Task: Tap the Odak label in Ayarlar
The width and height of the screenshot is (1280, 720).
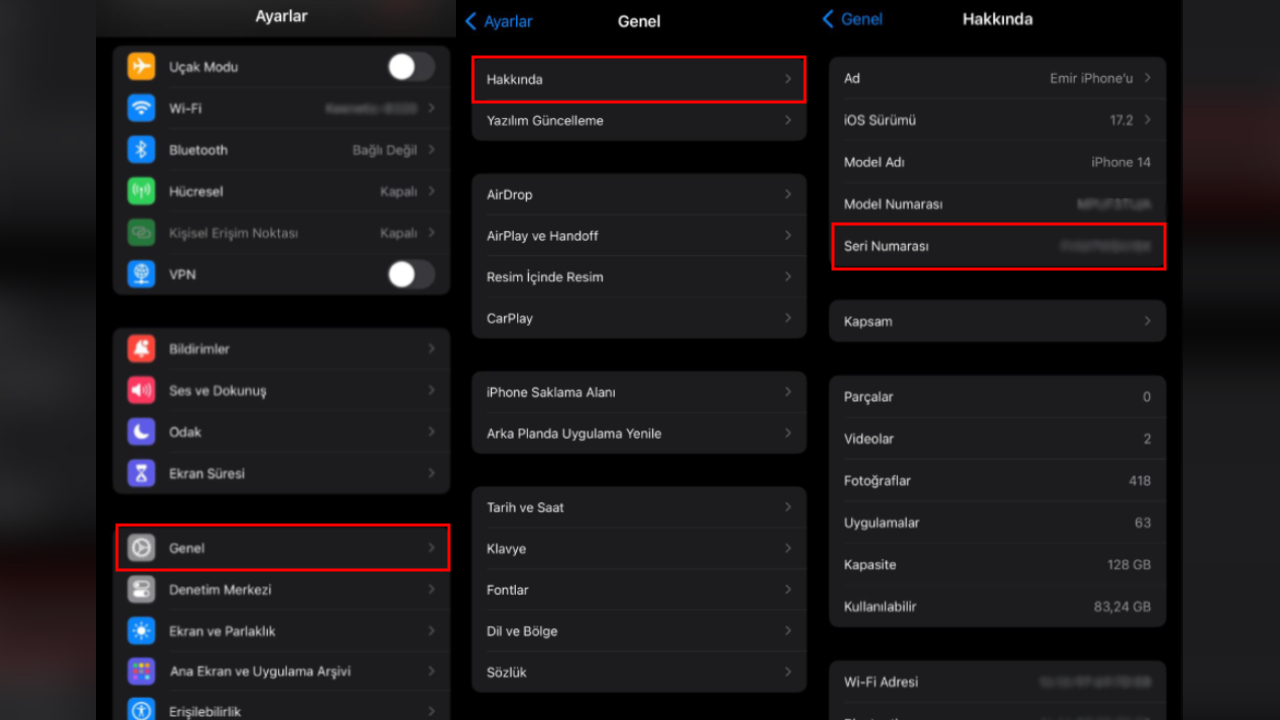Action: coord(185,432)
